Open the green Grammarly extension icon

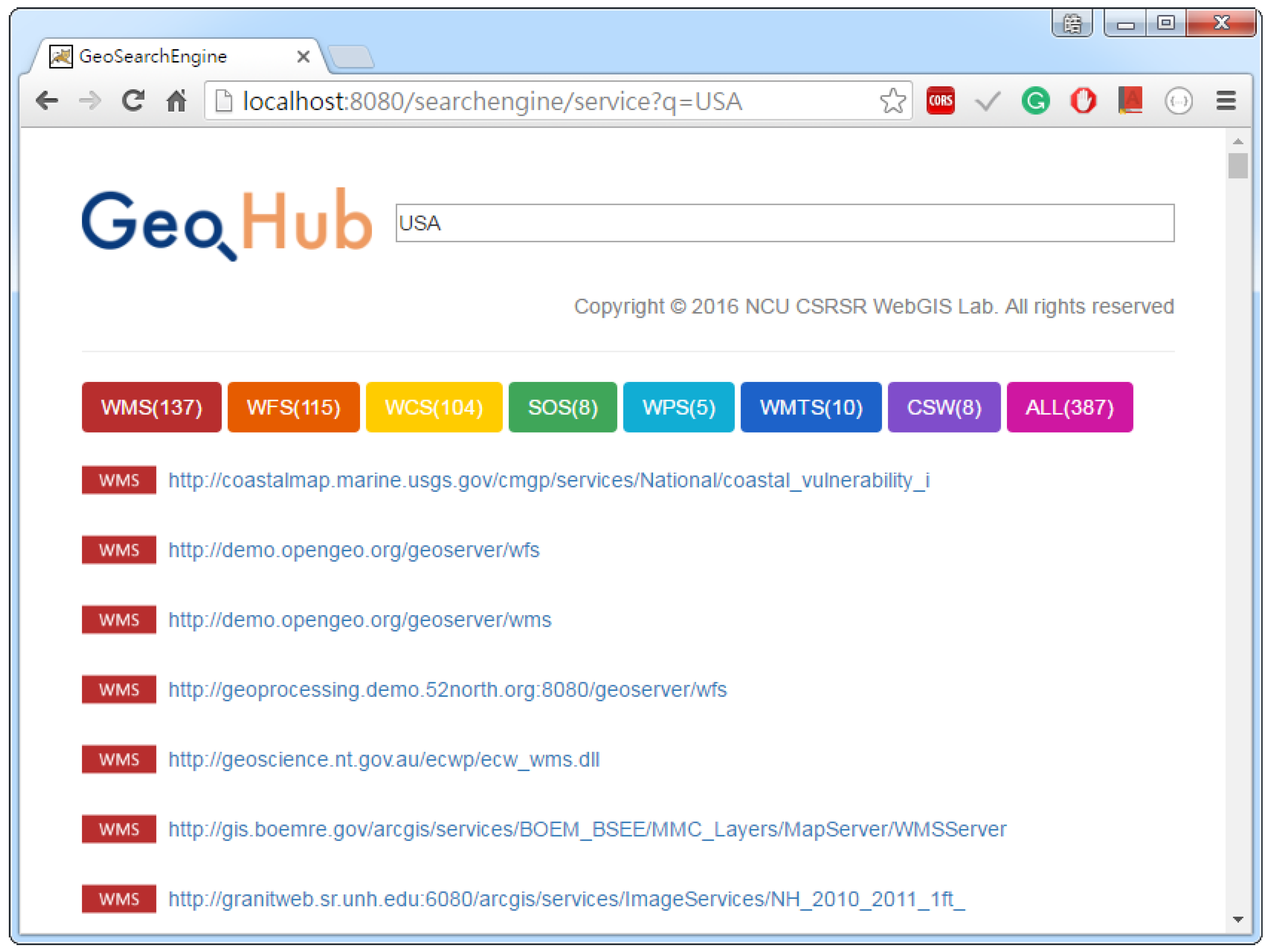point(1035,101)
